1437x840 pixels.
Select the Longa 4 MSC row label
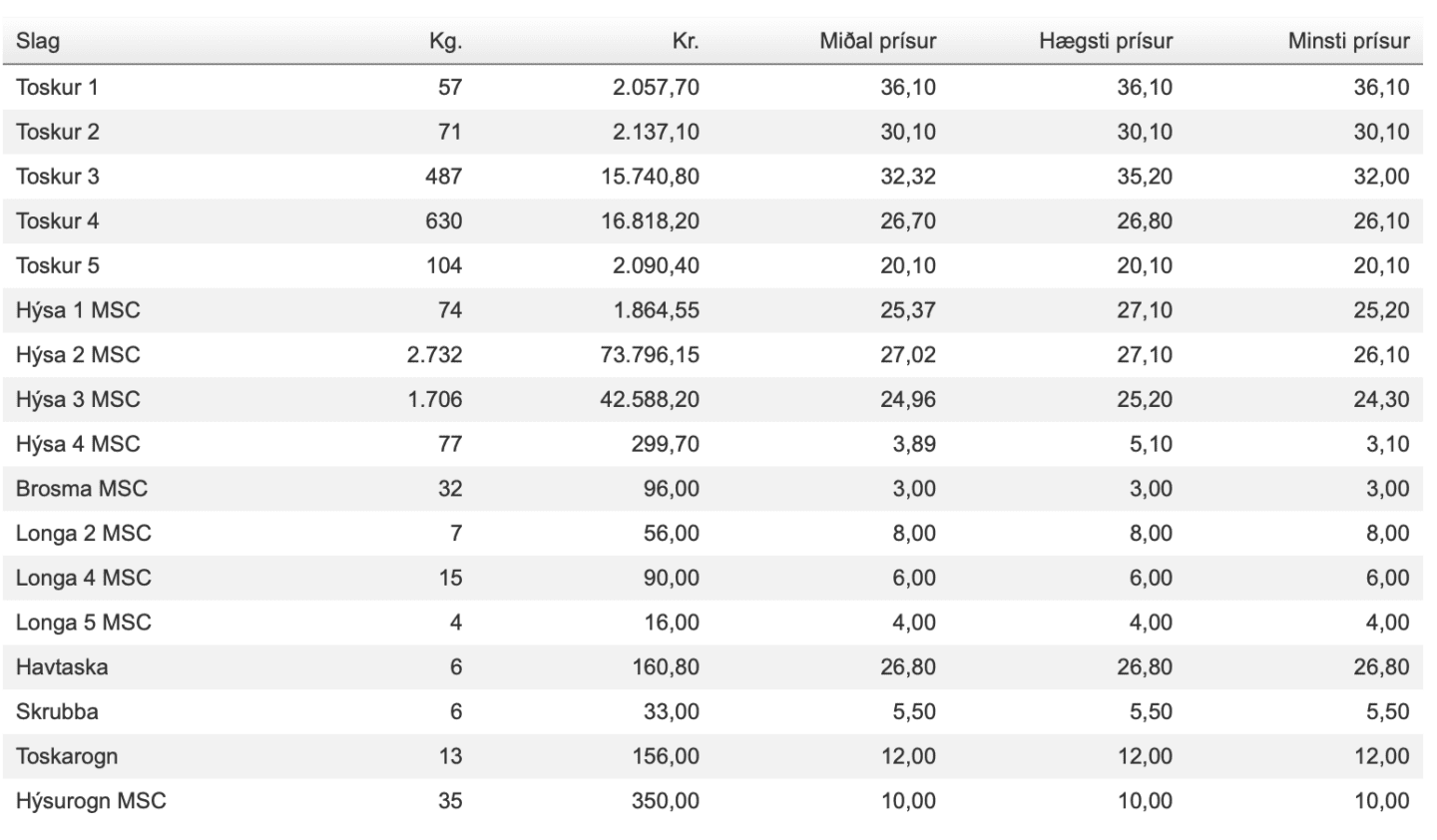click(83, 578)
